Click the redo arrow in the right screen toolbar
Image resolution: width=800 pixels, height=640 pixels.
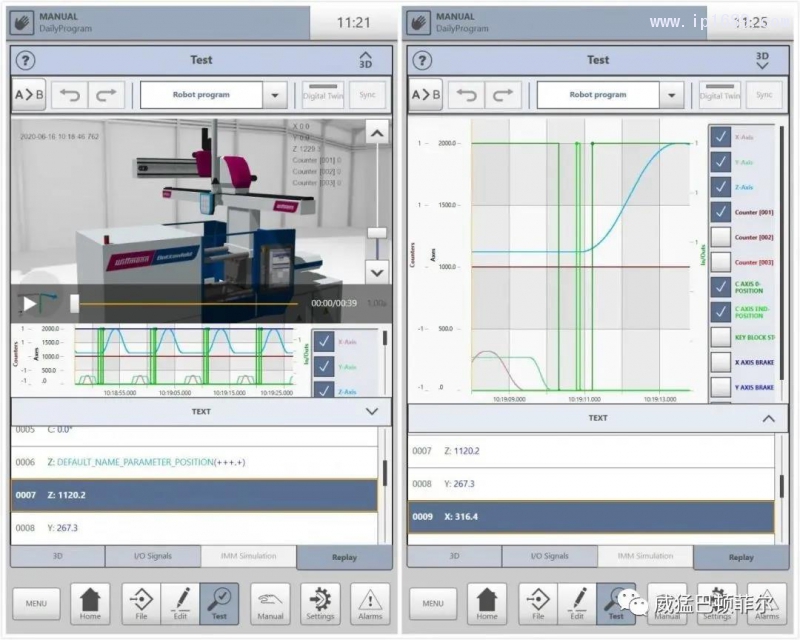(503, 95)
